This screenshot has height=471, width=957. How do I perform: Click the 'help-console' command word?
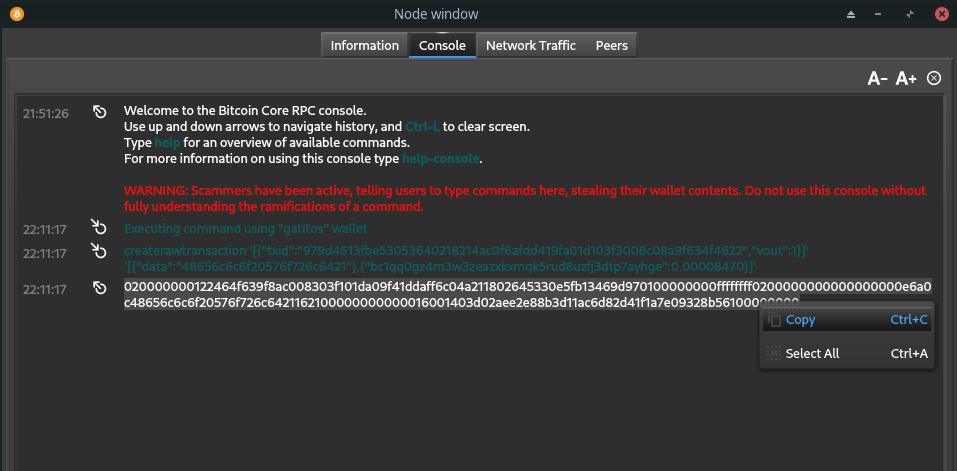pyautogui.click(x=441, y=159)
